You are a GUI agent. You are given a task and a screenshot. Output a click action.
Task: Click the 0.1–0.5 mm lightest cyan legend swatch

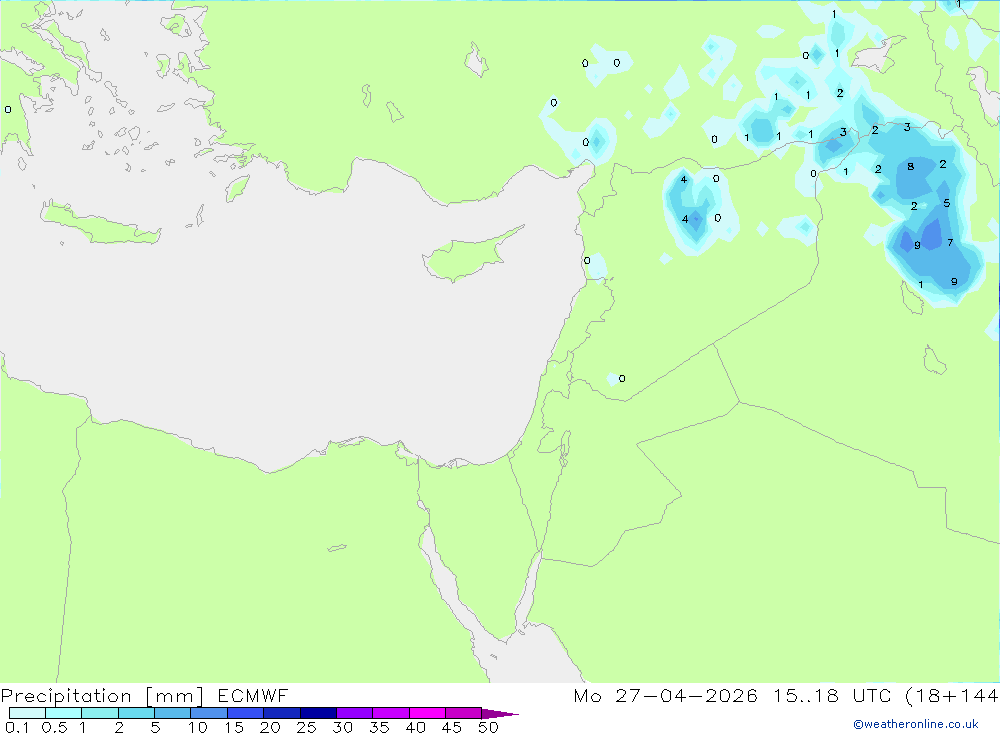[x=27, y=713]
